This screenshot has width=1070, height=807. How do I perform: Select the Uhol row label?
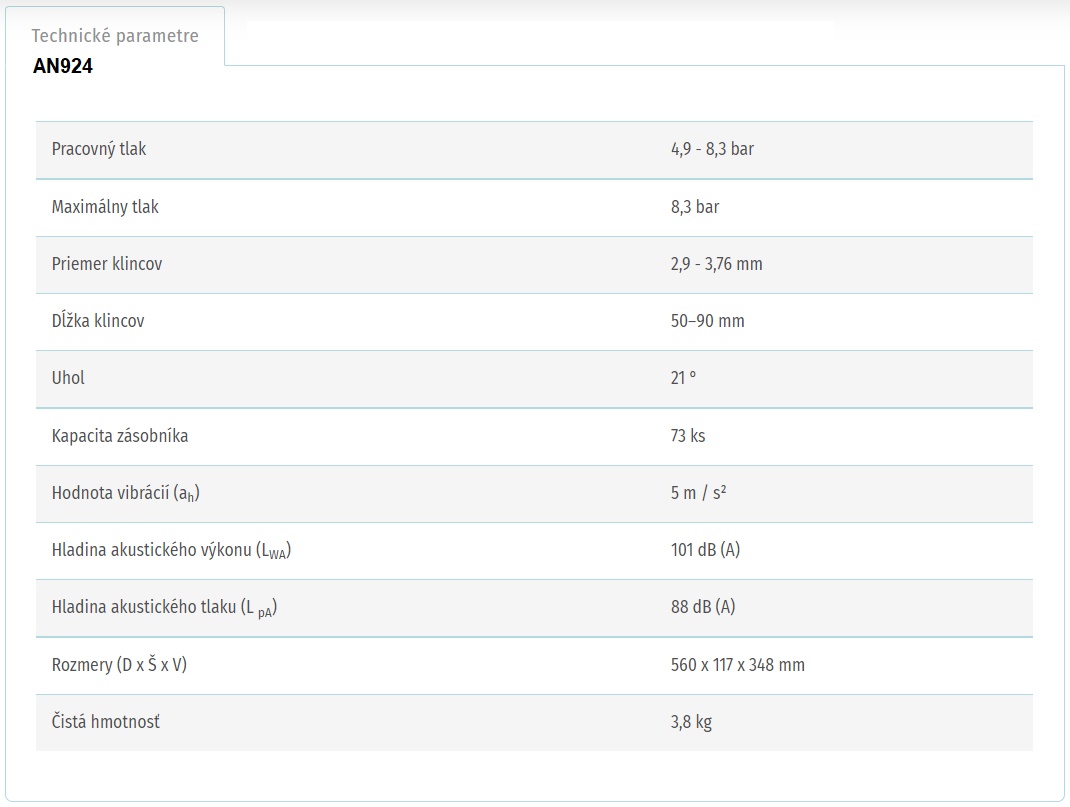click(68, 378)
